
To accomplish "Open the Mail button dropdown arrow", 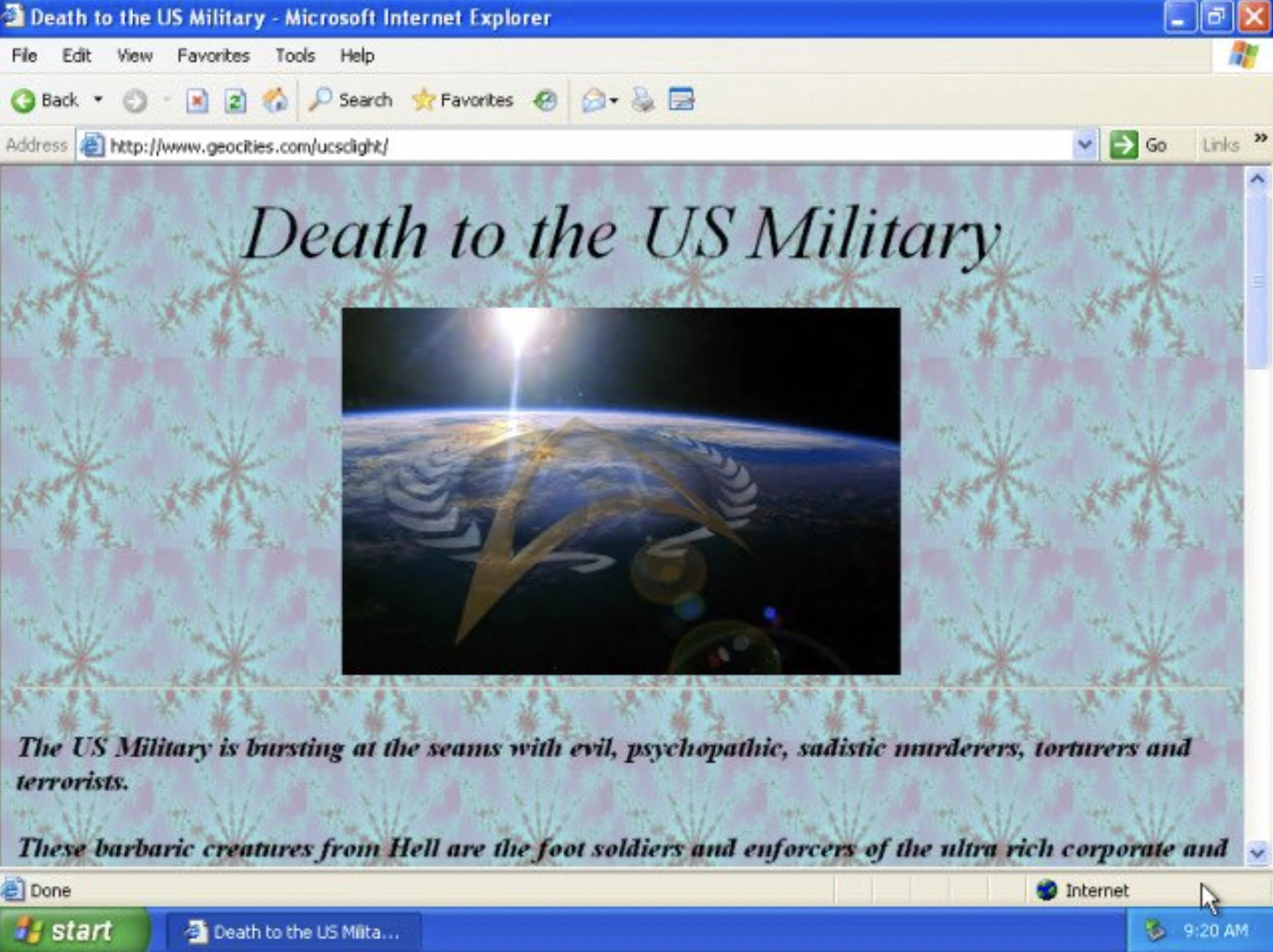I will click(x=614, y=100).
